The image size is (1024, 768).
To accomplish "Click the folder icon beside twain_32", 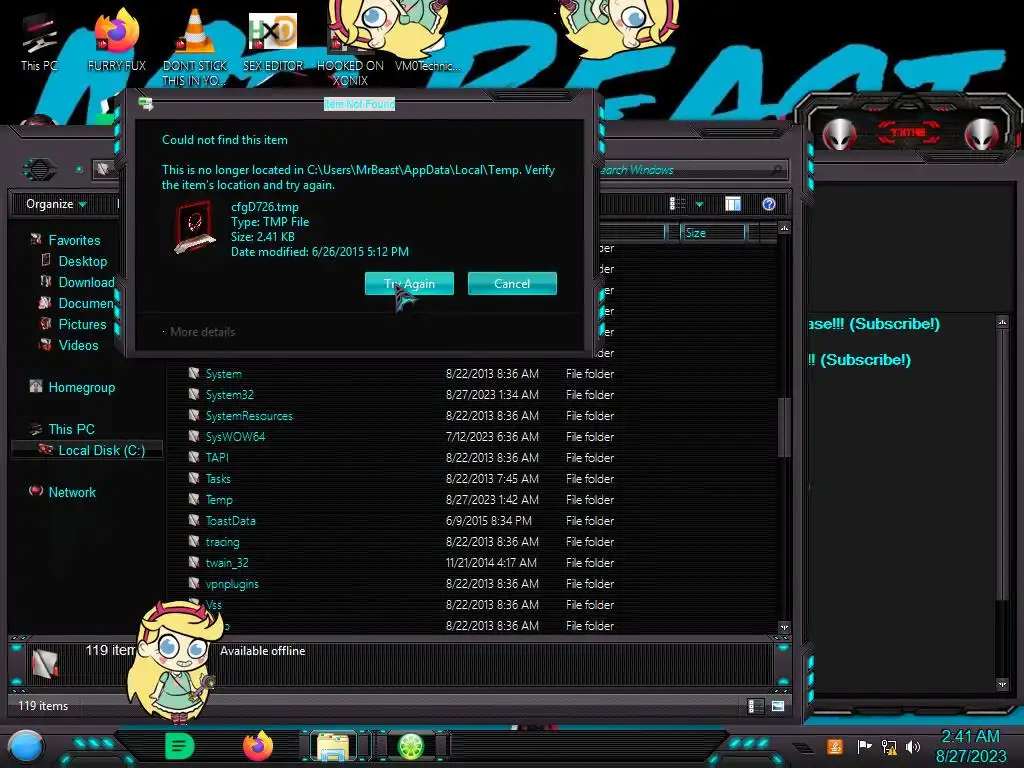I will point(194,562).
